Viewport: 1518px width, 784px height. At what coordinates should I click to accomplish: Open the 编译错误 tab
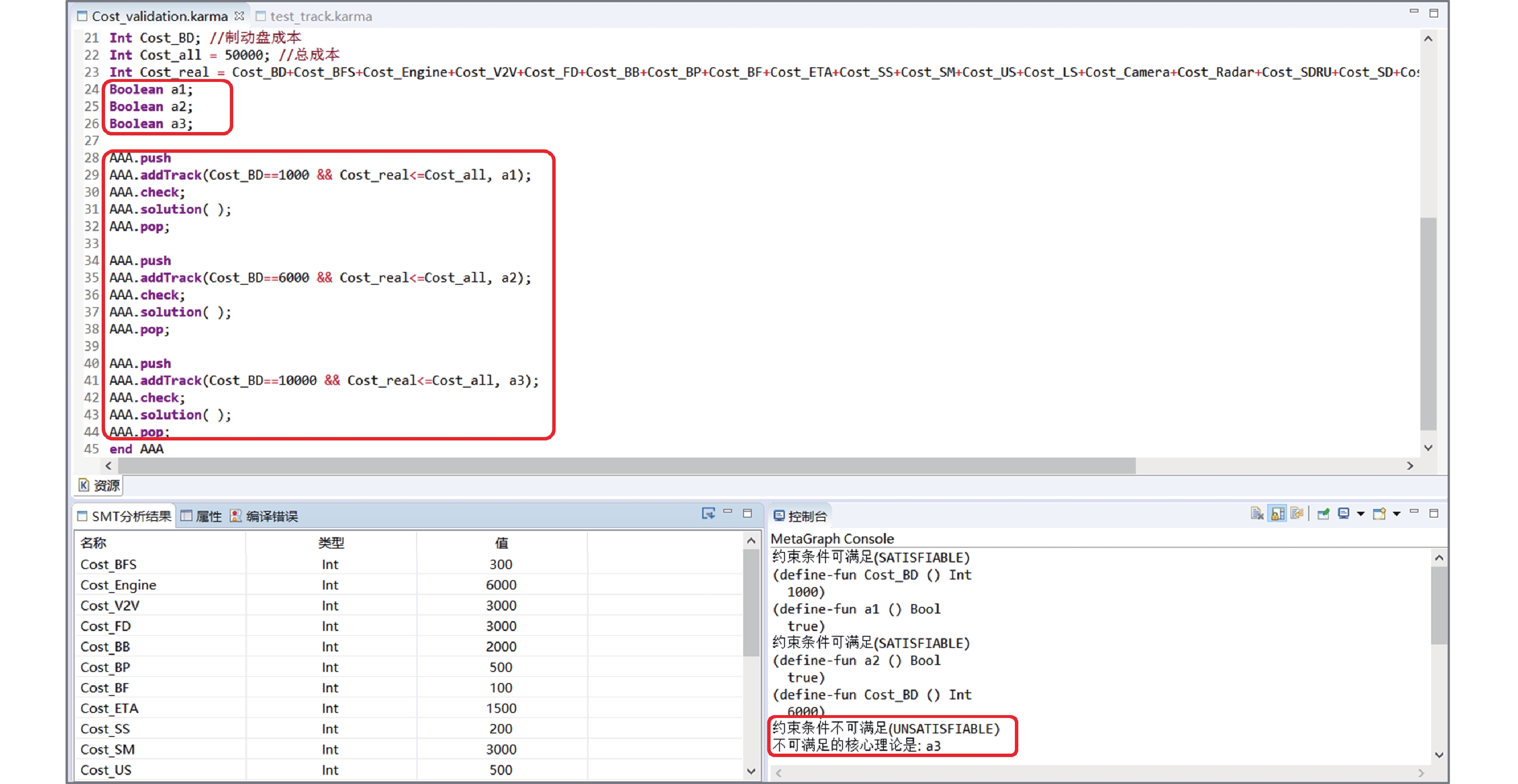click(264, 517)
